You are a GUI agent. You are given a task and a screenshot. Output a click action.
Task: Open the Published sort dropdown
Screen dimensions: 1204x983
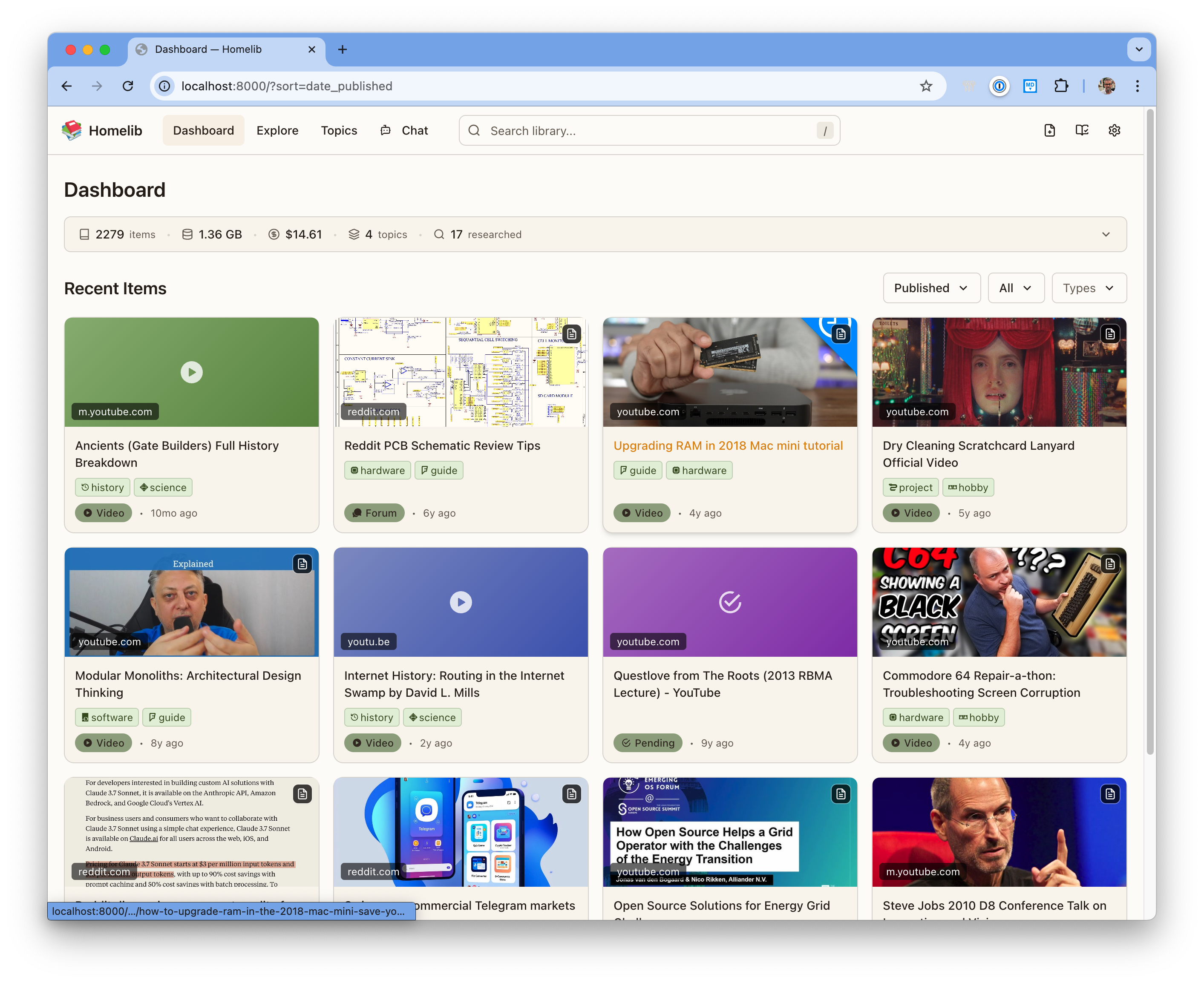tap(931, 288)
